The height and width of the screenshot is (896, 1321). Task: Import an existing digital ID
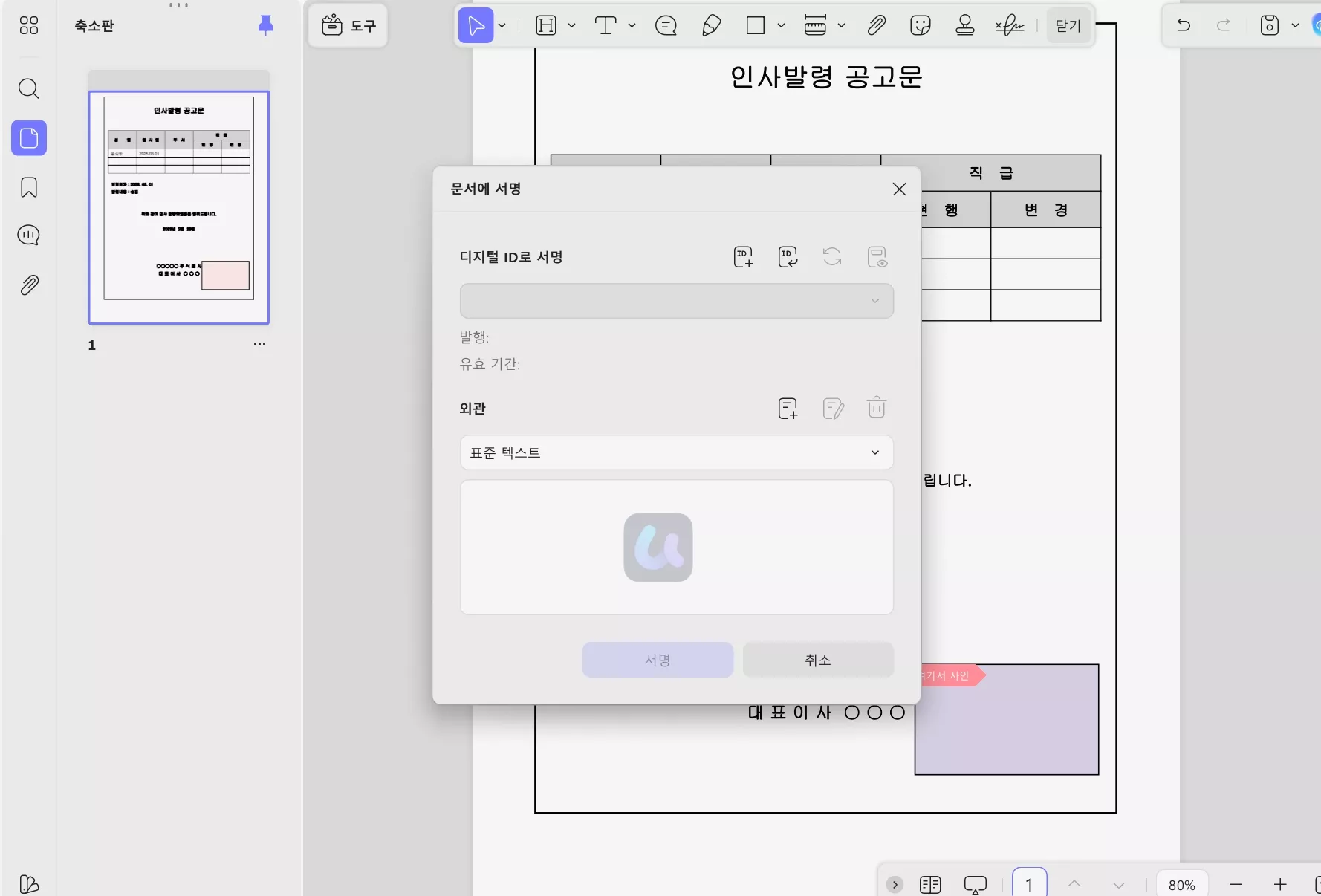788,257
